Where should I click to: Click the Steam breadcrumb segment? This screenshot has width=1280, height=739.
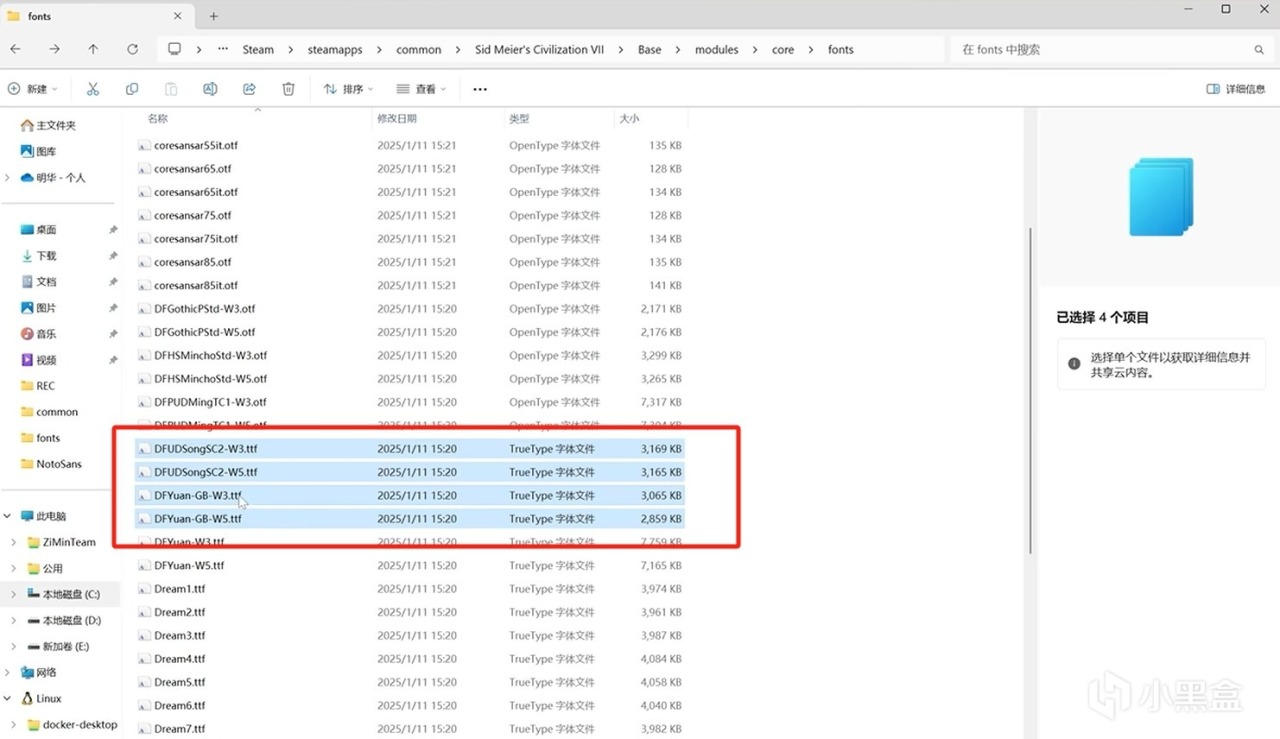(x=258, y=49)
